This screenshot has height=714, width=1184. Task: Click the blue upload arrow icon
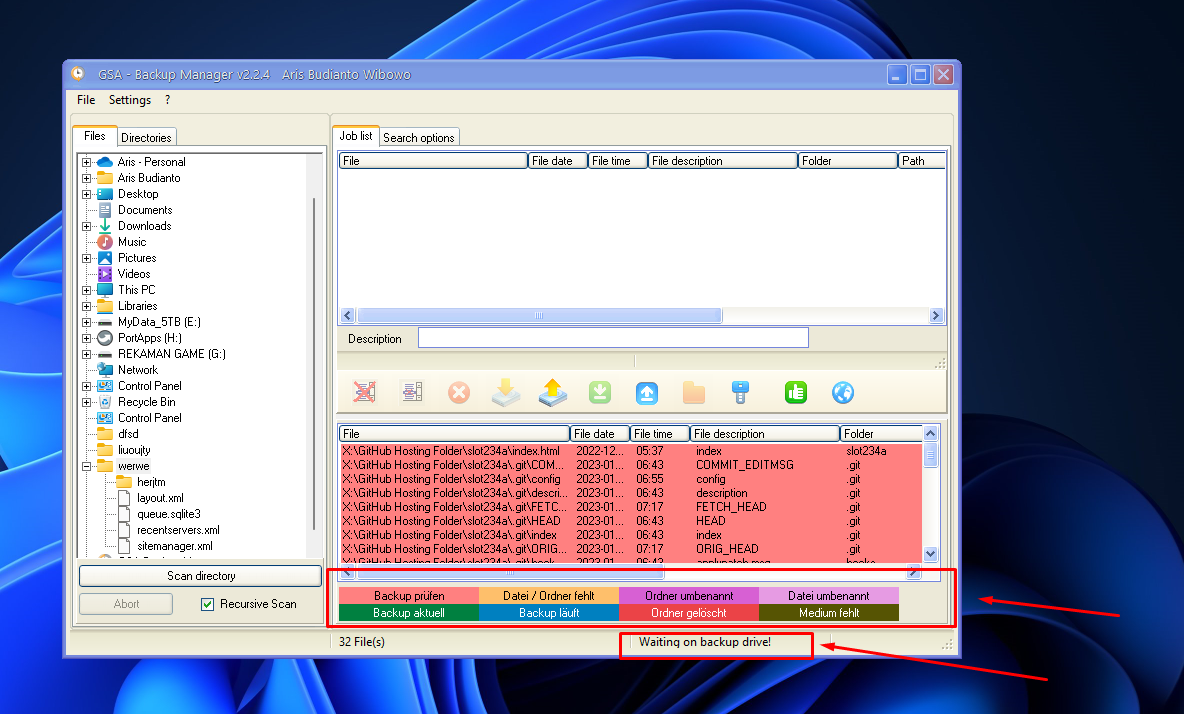pyautogui.click(x=647, y=392)
